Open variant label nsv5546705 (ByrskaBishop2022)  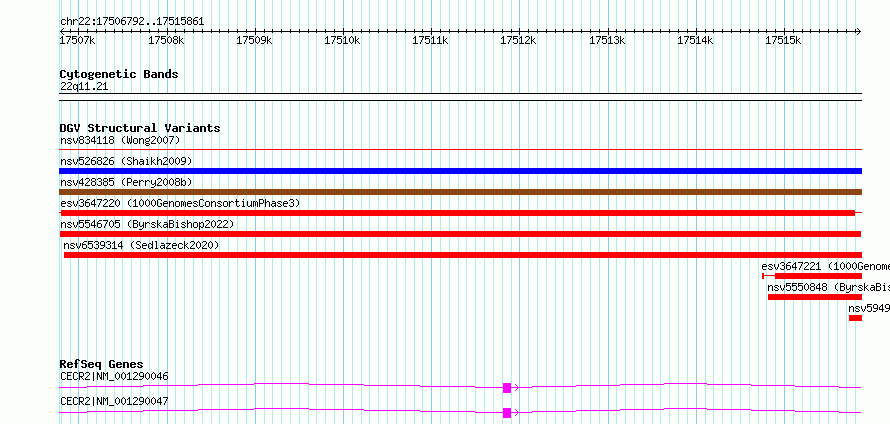pos(147,224)
